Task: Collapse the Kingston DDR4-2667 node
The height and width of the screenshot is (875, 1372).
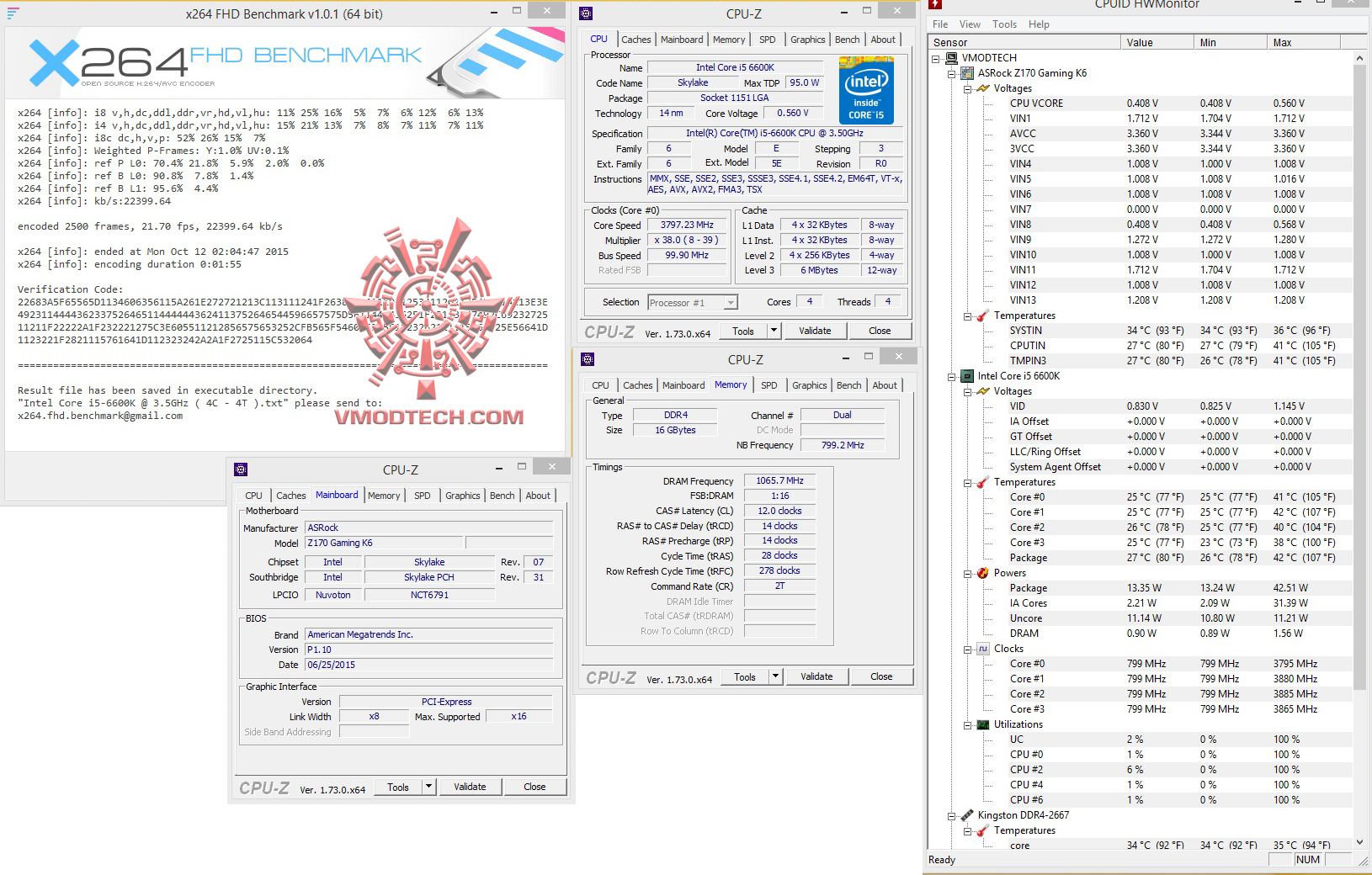Action: (x=952, y=815)
